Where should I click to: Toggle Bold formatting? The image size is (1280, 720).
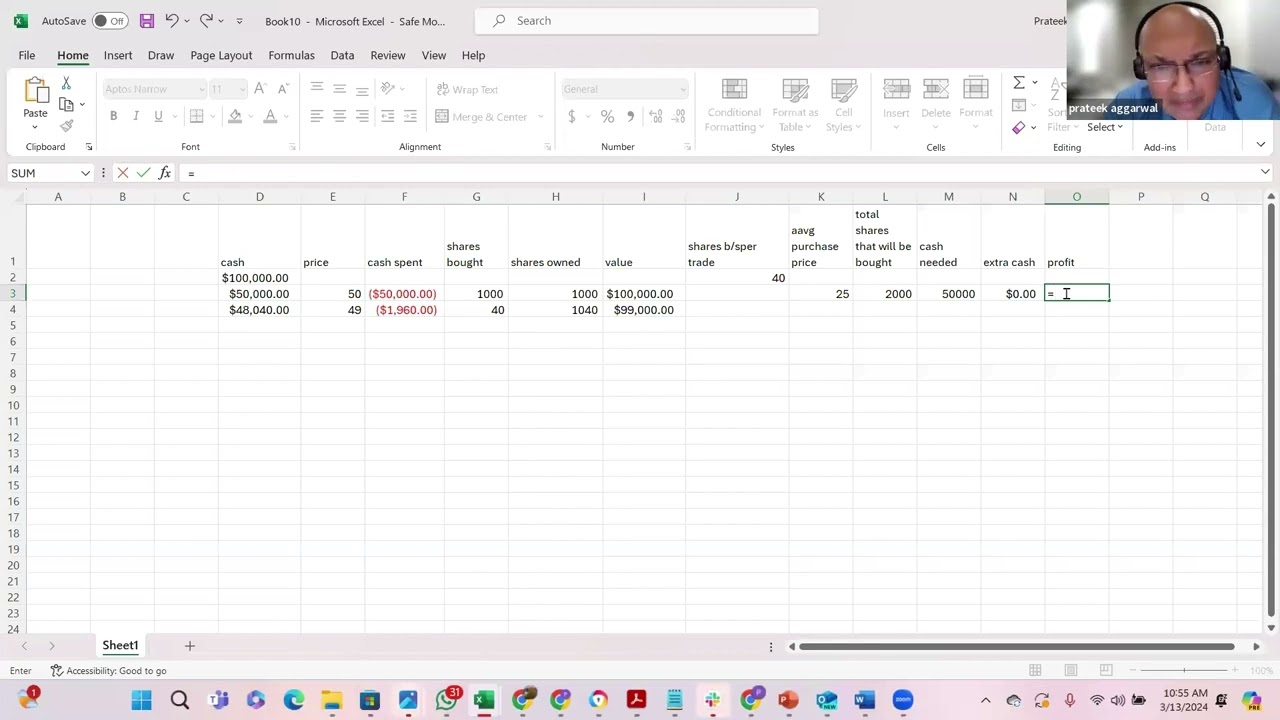(113, 117)
